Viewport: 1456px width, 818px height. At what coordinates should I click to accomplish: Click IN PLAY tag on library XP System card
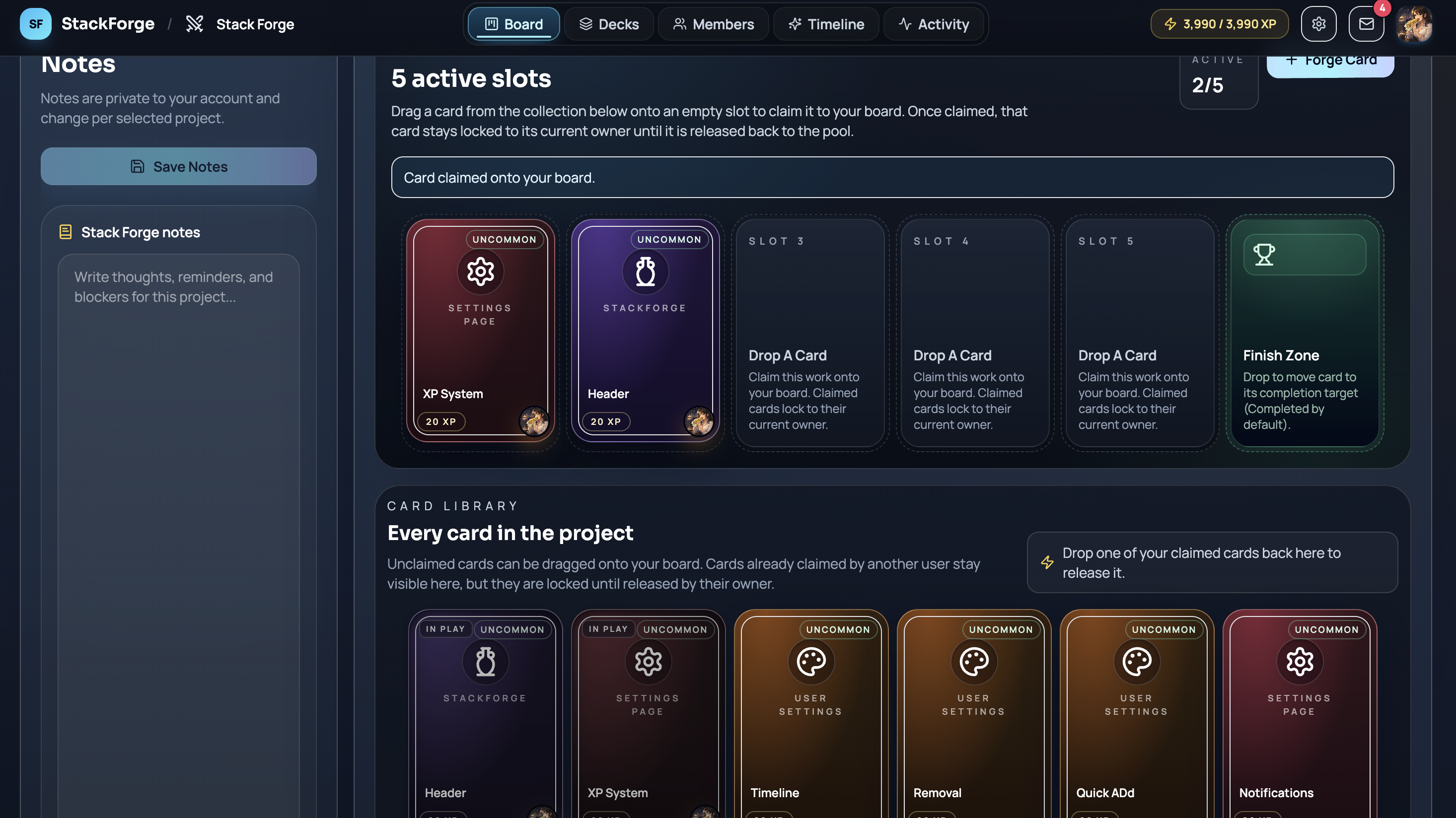tap(608, 629)
